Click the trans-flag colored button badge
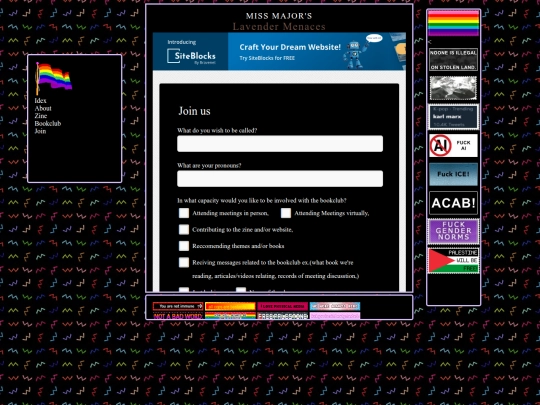Image resolution: width=540 pixels, height=405 pixels. click(x=335, y=306)
